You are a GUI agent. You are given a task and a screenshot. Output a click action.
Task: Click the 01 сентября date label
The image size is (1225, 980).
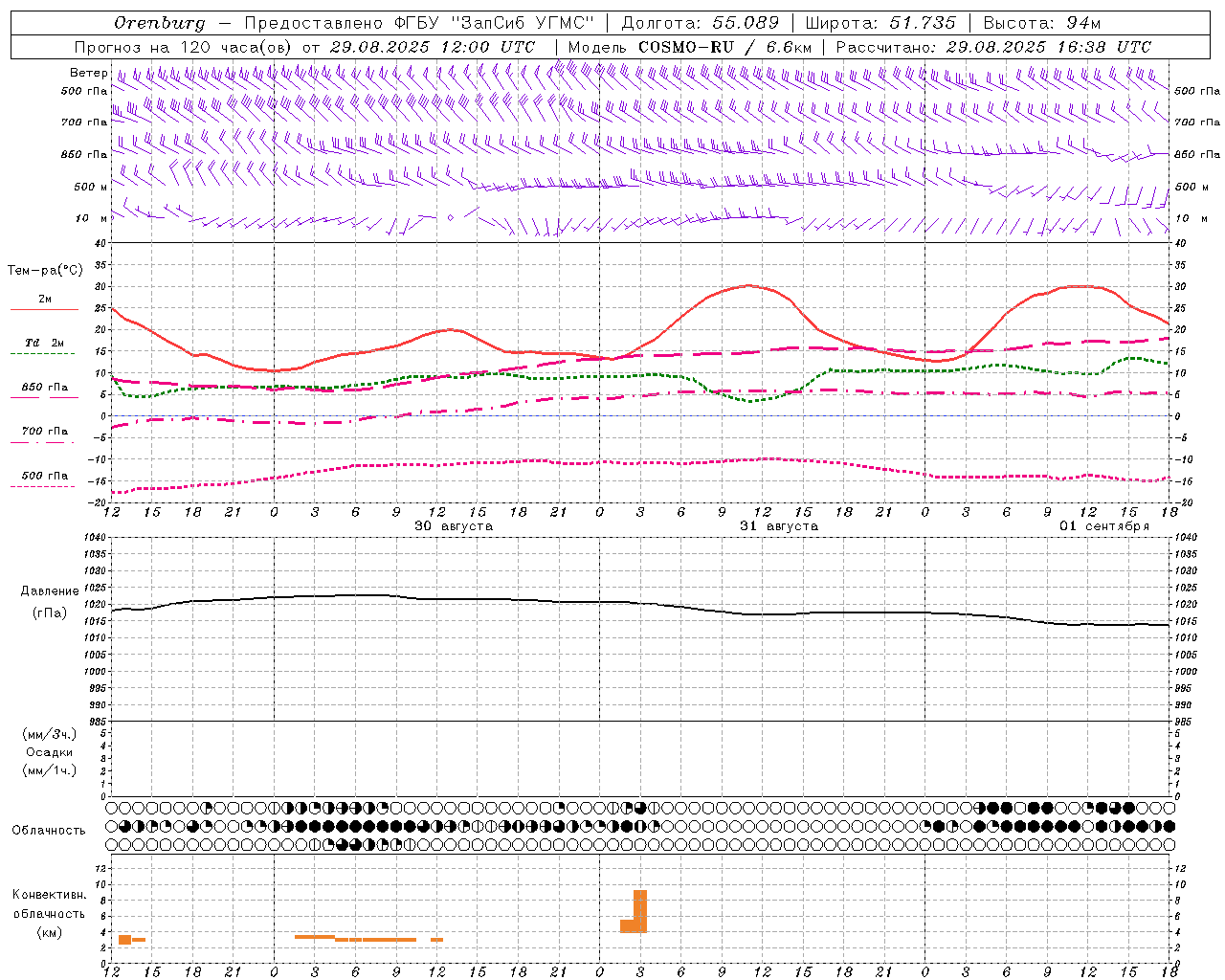click(x=1104, y=526)
